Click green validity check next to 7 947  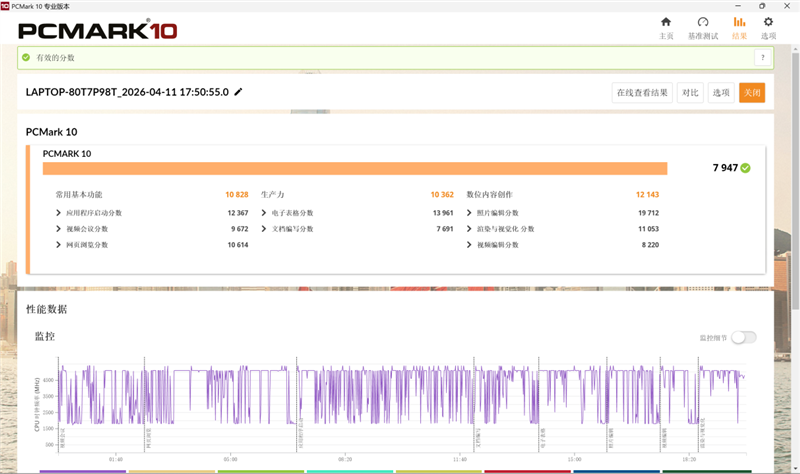[x=745, y=168]
